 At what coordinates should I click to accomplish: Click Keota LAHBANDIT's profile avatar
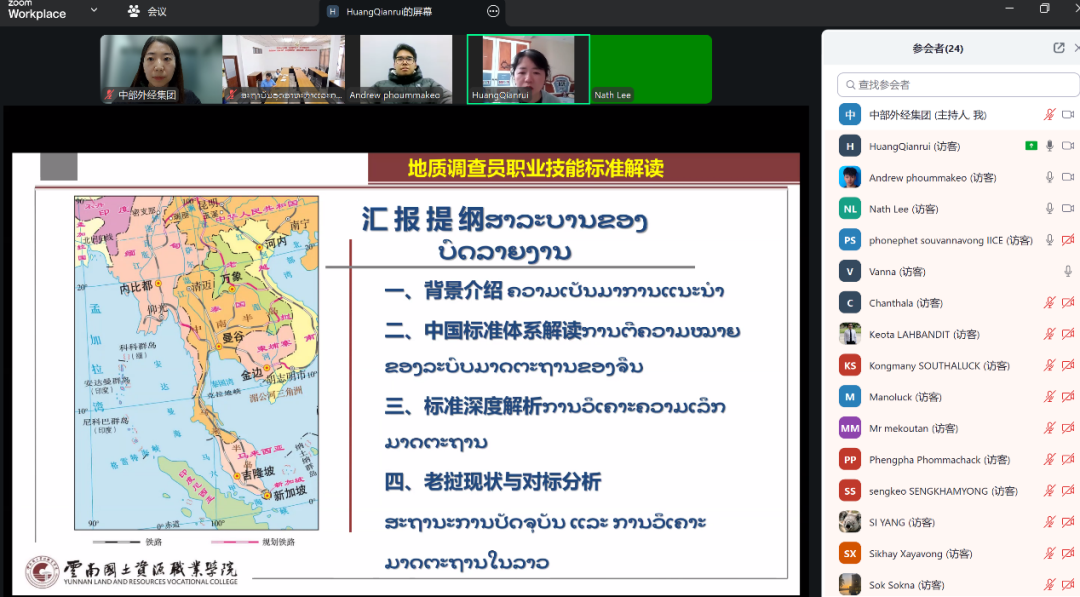(x=849, y=333)
